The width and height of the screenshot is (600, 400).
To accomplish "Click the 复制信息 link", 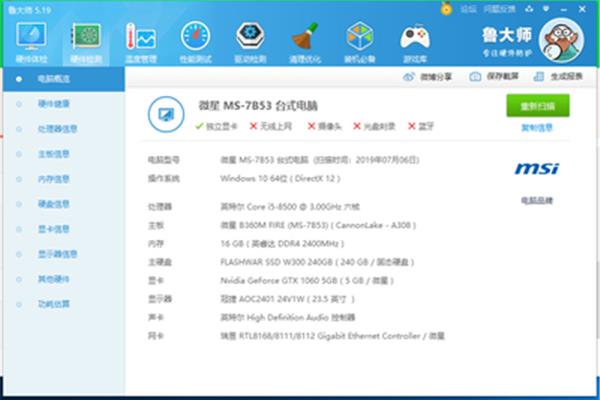I will point(537,127).
